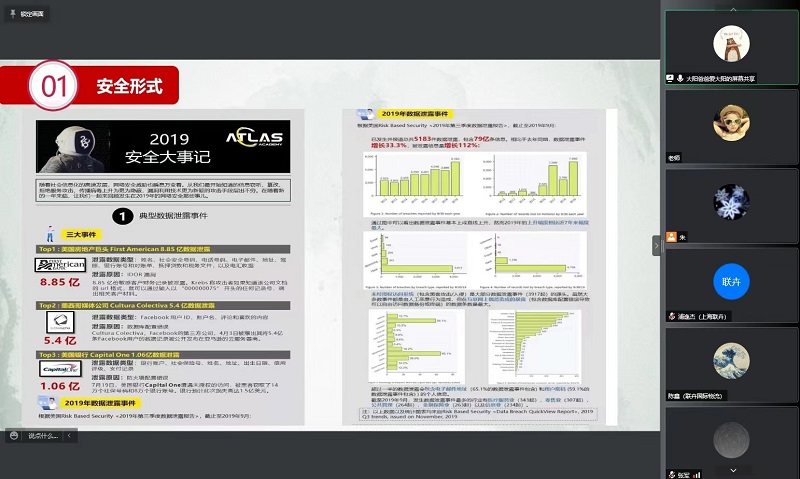Click the ATLAS Academy logo
This screenshot has height=479, width=800.
[254, 138]
